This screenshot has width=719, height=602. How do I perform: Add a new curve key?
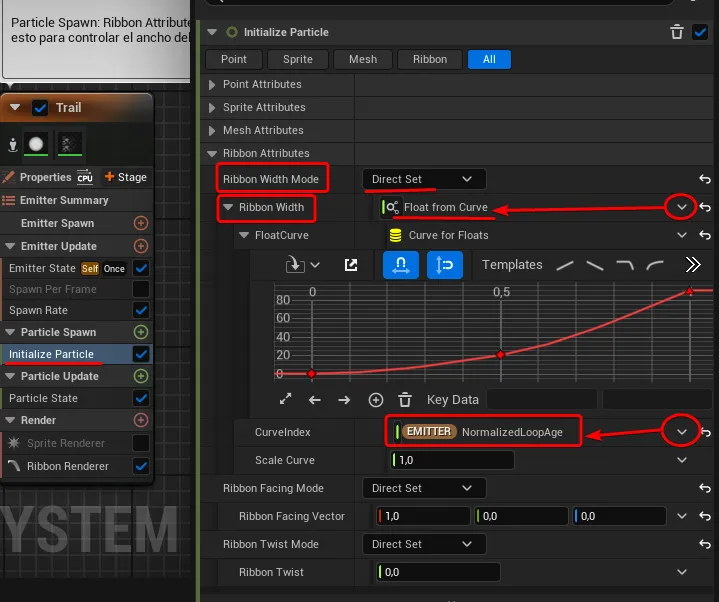click(x=376, y=400)
